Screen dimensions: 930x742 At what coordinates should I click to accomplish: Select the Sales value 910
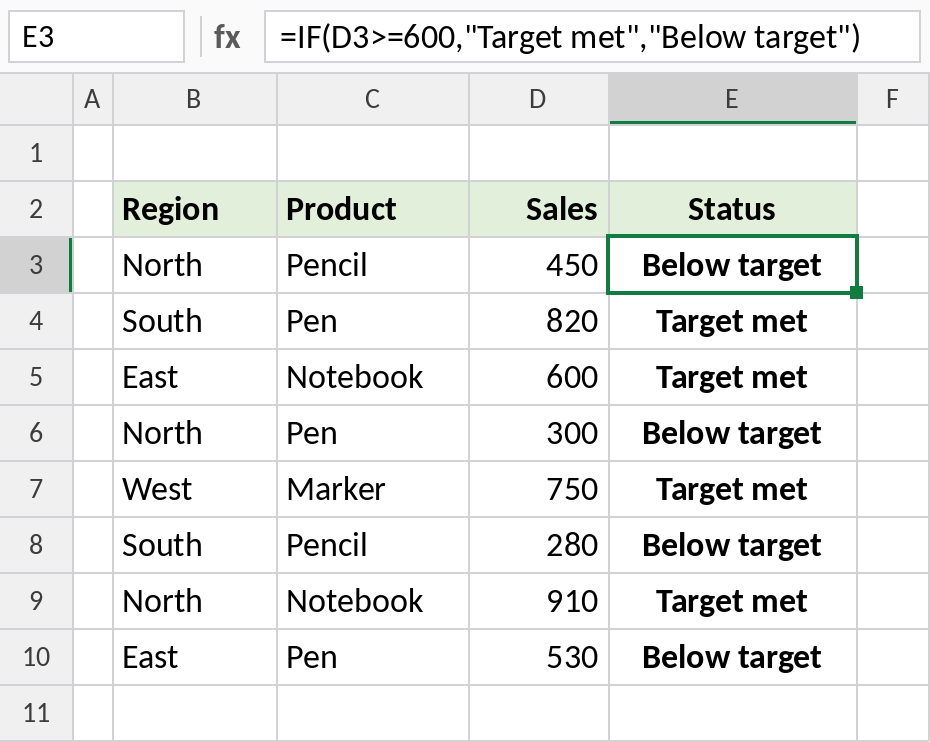point(539,601)
